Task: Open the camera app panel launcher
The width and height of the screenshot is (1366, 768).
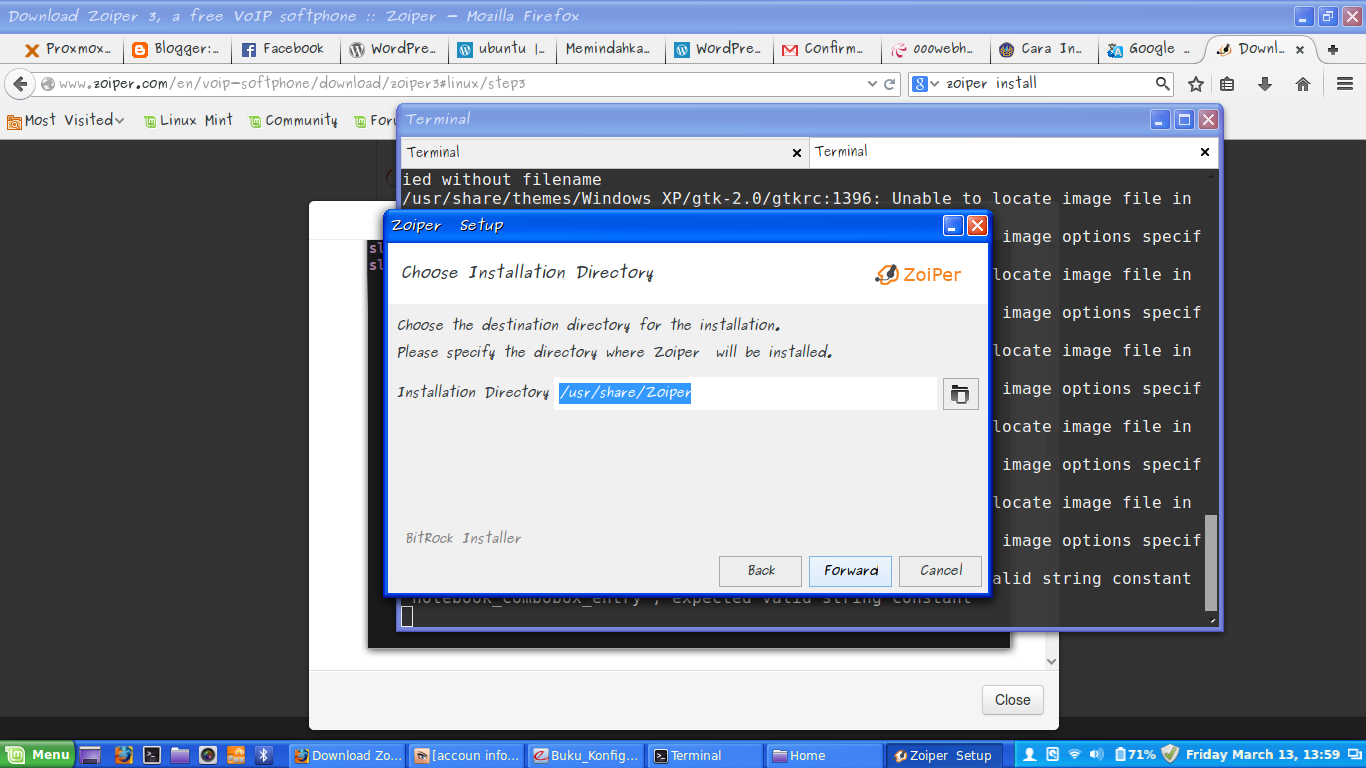Action: click(208, 755)
